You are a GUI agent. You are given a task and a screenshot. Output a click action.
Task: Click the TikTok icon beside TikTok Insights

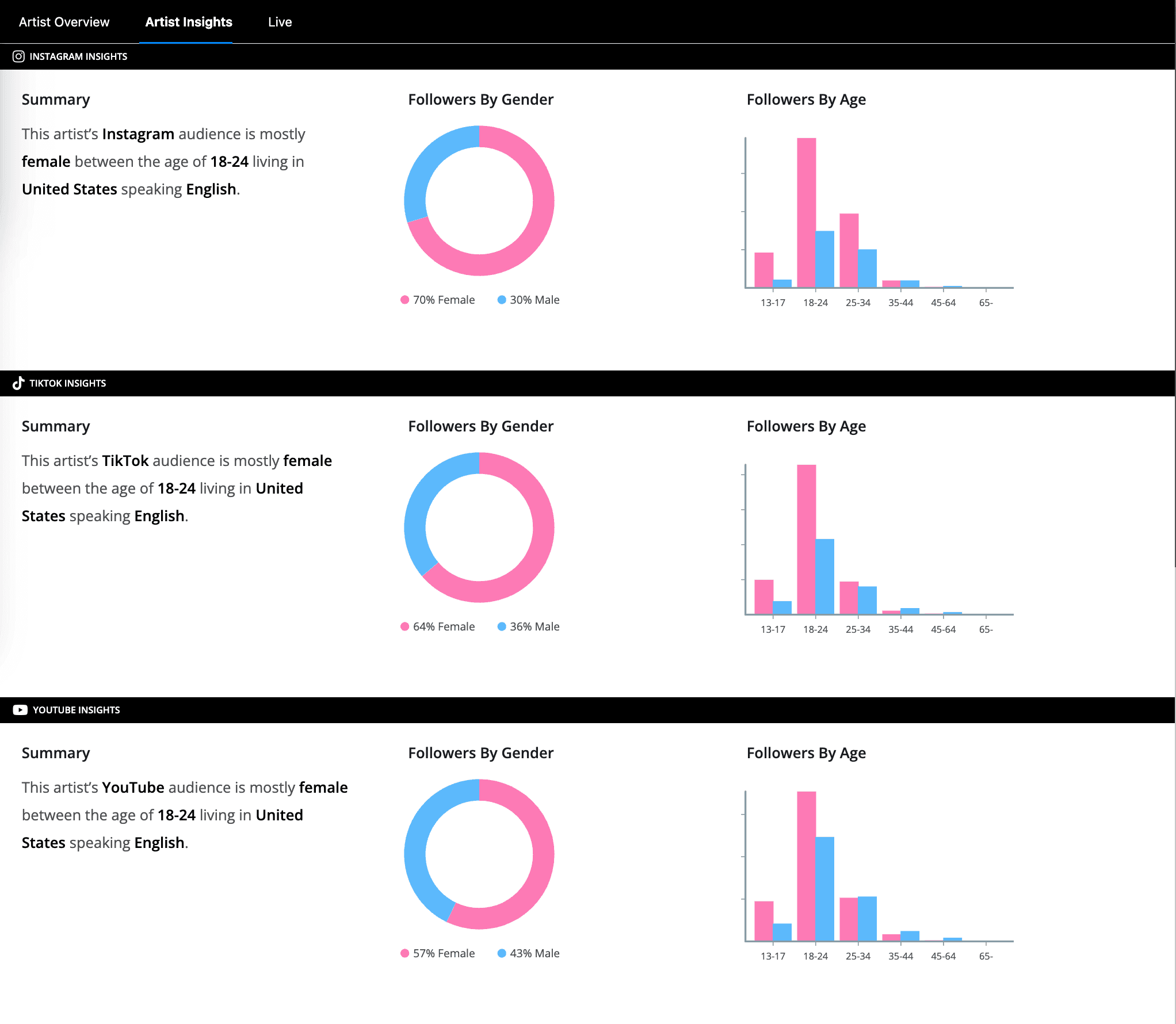(x=18, y=383)
